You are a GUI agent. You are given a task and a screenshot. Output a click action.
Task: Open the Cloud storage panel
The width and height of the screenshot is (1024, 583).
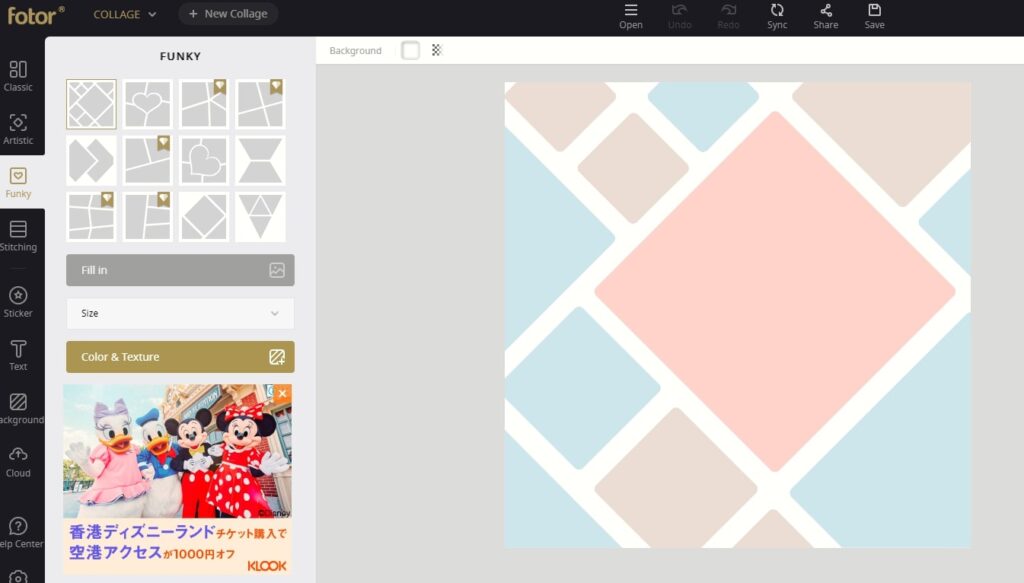tap(18, 462)
